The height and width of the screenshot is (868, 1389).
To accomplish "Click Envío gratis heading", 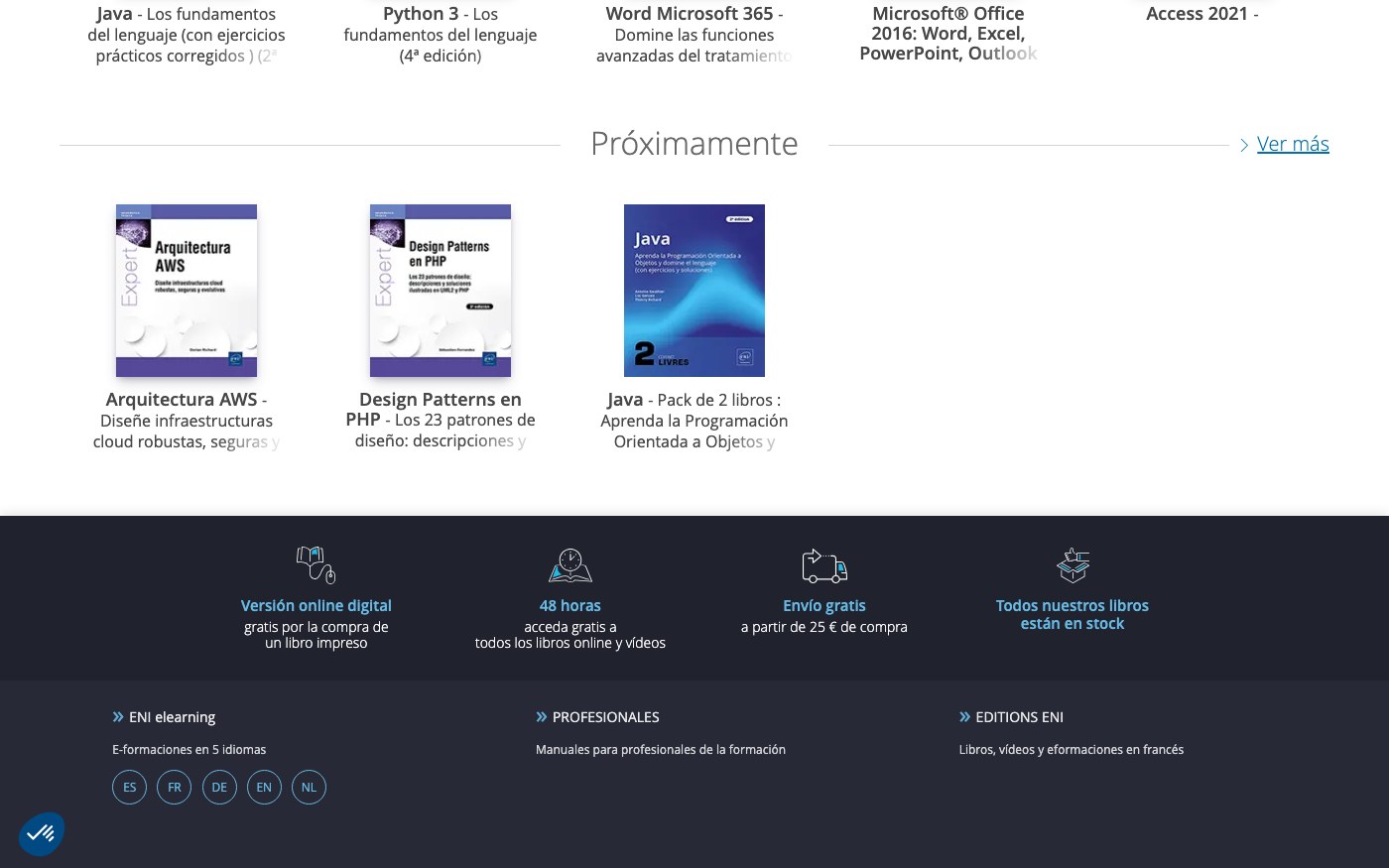I will (824, 605).
